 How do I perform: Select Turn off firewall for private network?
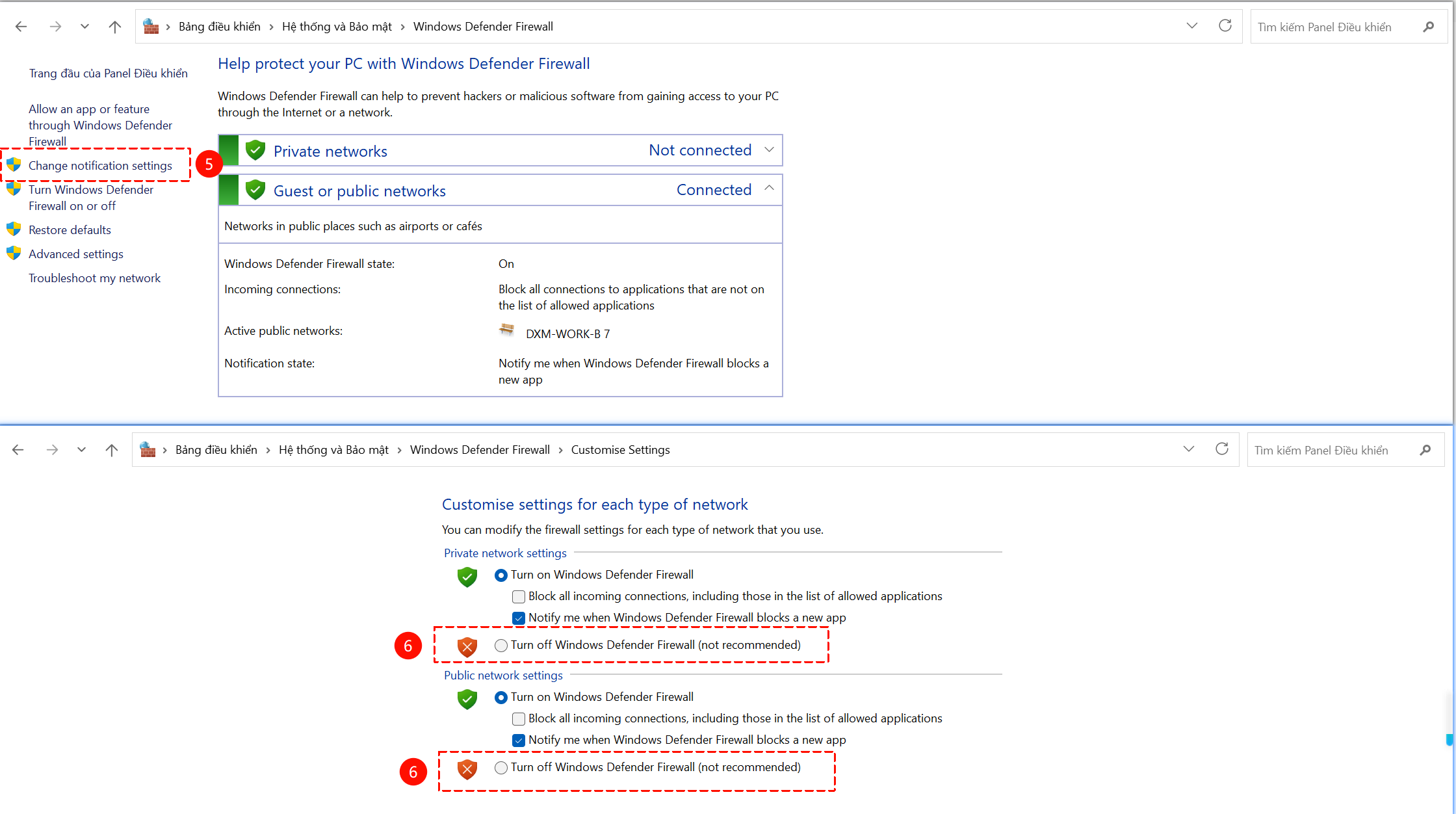[x=500, y=646]
